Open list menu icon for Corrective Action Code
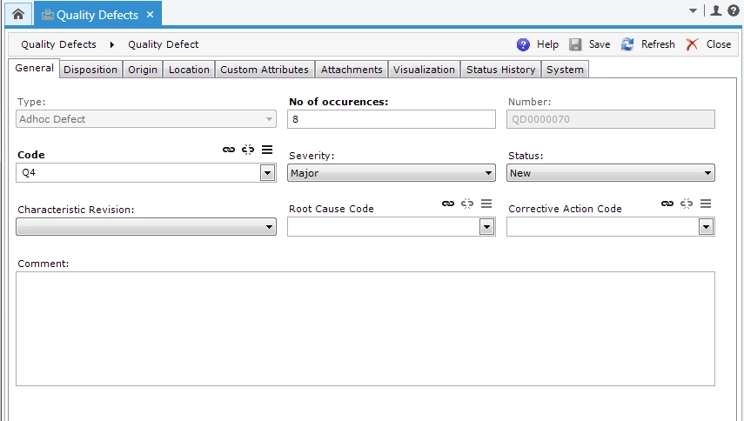Image resolution: width=744 pixels, height=421 pixels. click(x=705, y=203)
